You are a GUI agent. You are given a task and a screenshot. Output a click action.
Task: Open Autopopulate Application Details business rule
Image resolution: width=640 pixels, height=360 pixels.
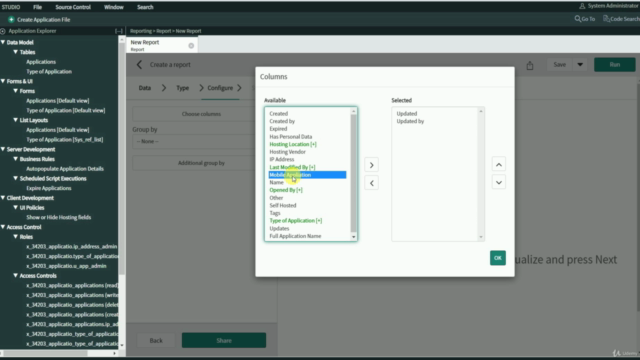[x=65, y=169]
